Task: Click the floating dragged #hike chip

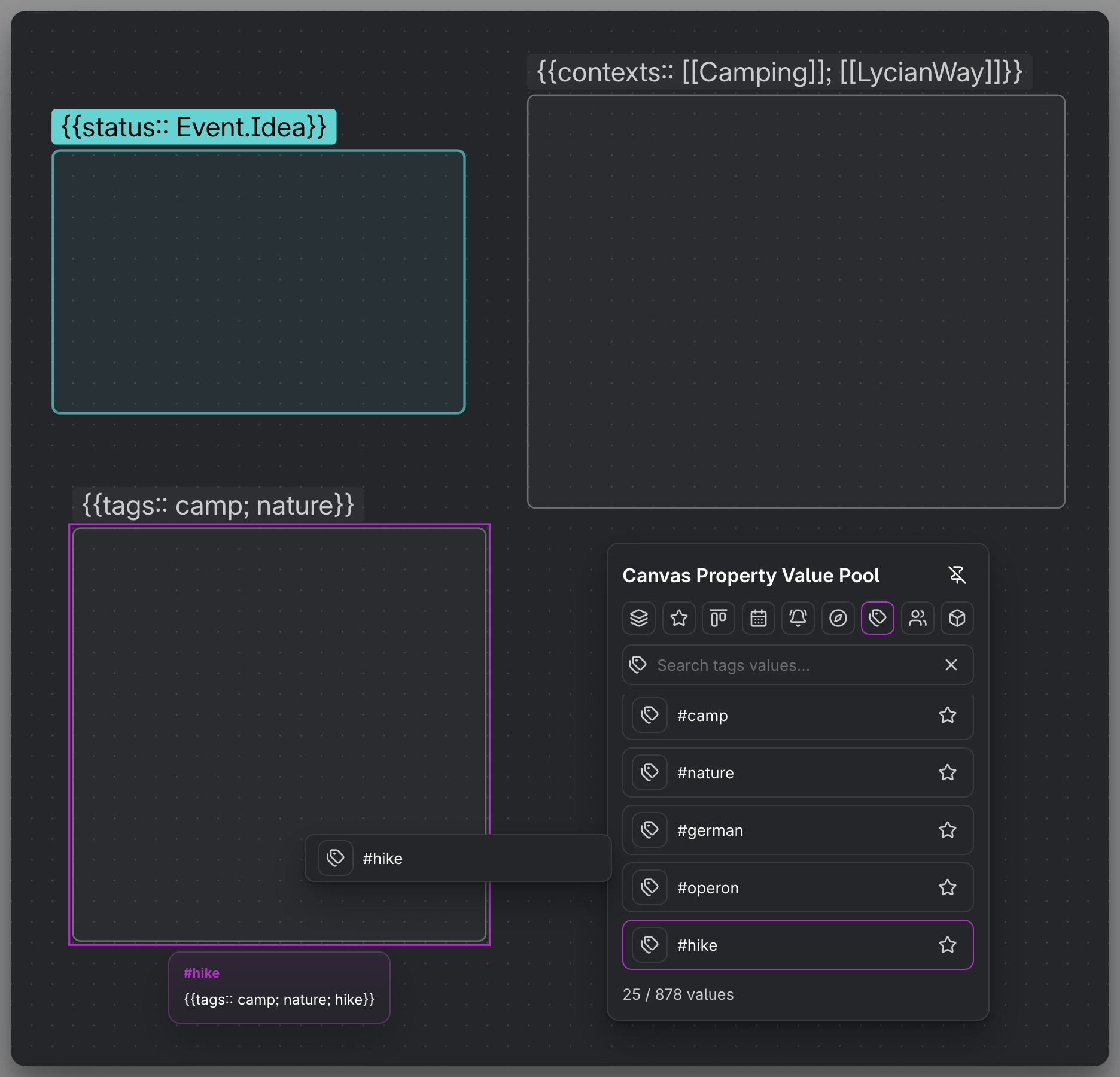Action: [458, 858]
